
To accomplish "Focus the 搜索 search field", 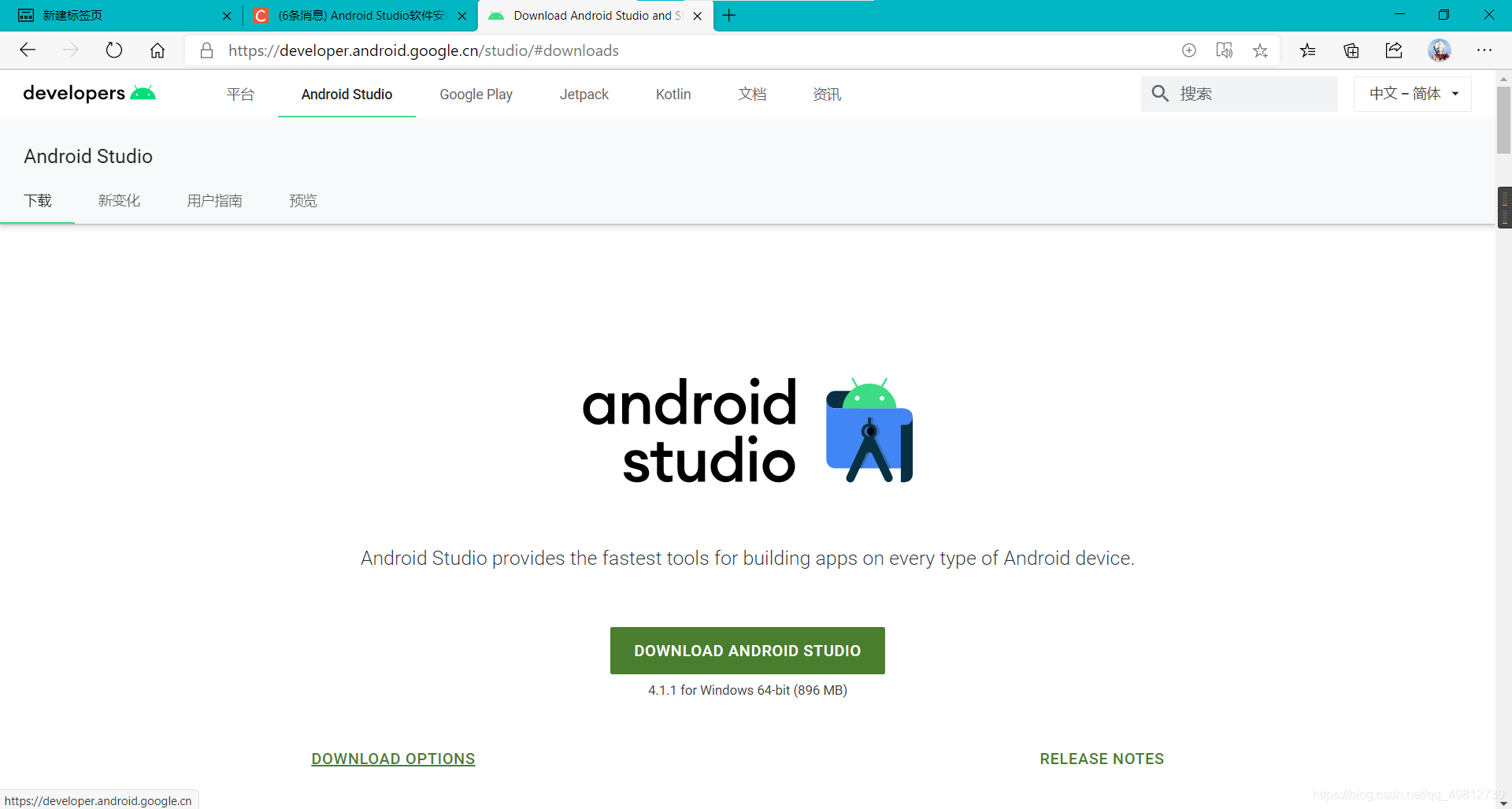I will (x=1240, y=94).
